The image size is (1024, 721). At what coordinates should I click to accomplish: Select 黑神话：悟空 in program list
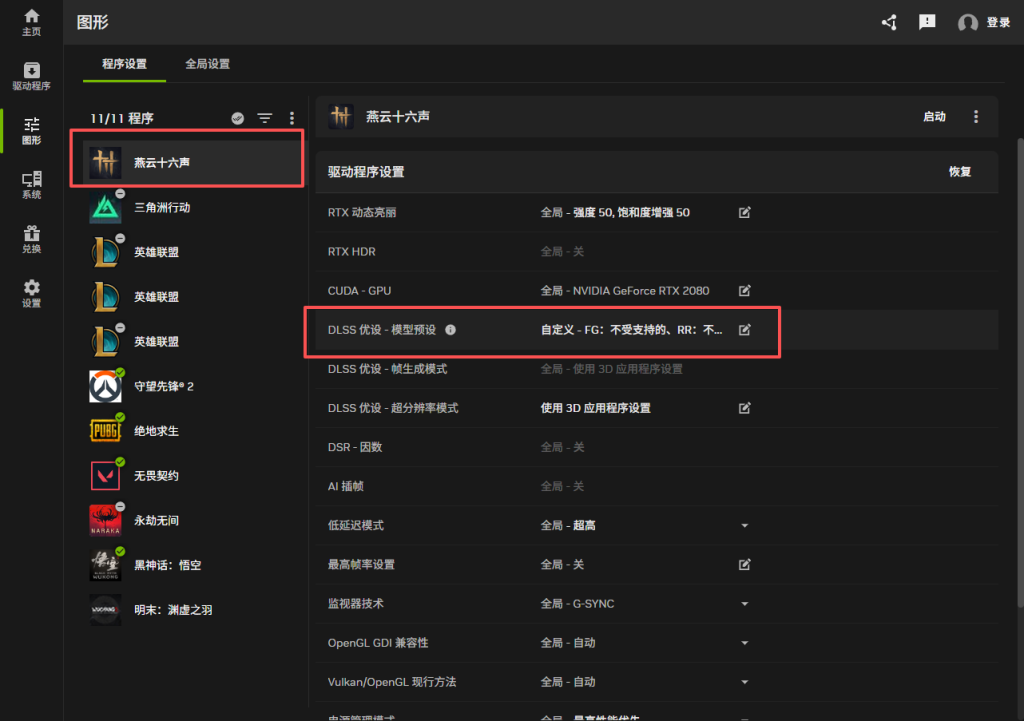(x=168, y=565)
